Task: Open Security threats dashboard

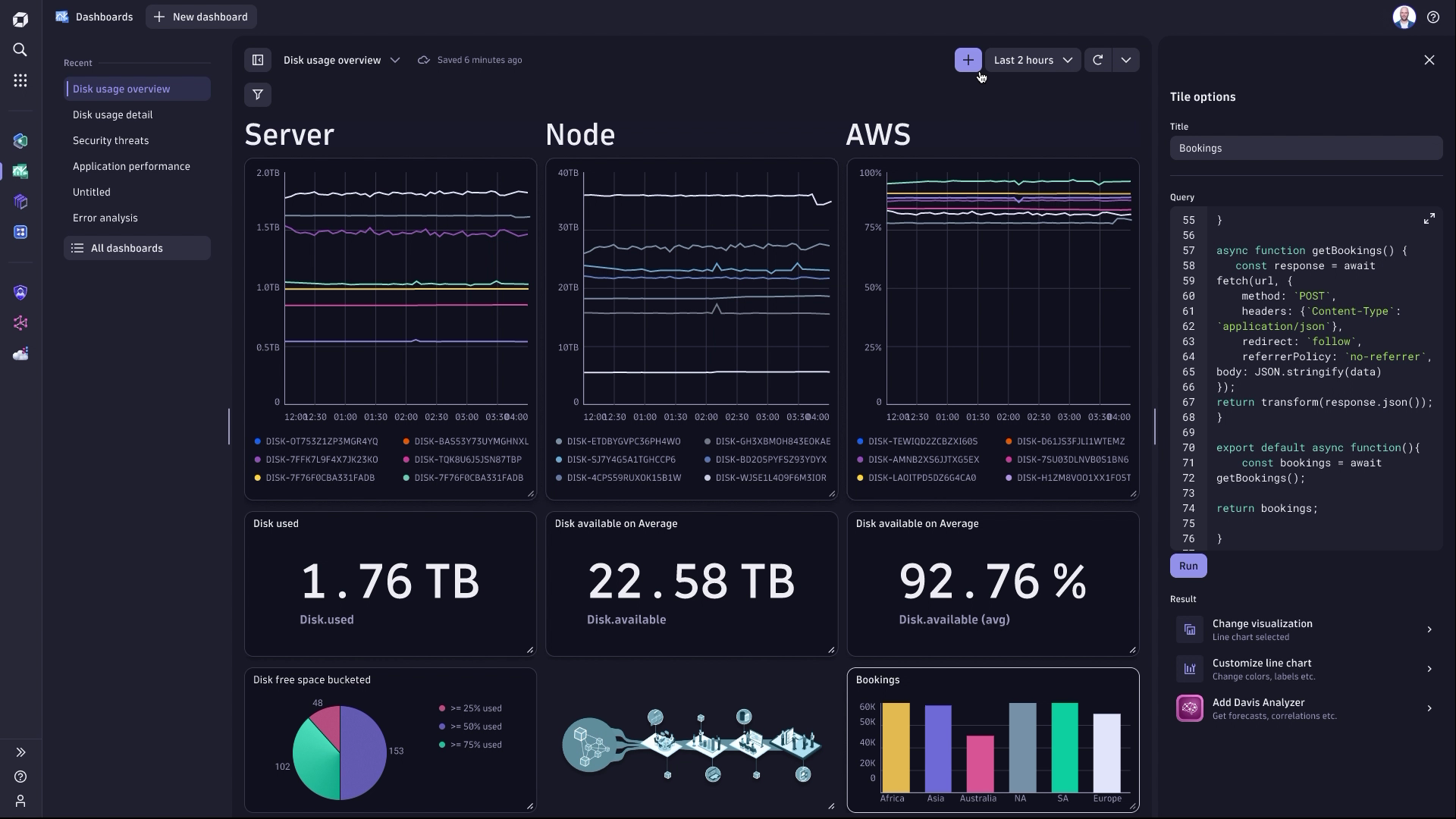Action: [111, 140]
